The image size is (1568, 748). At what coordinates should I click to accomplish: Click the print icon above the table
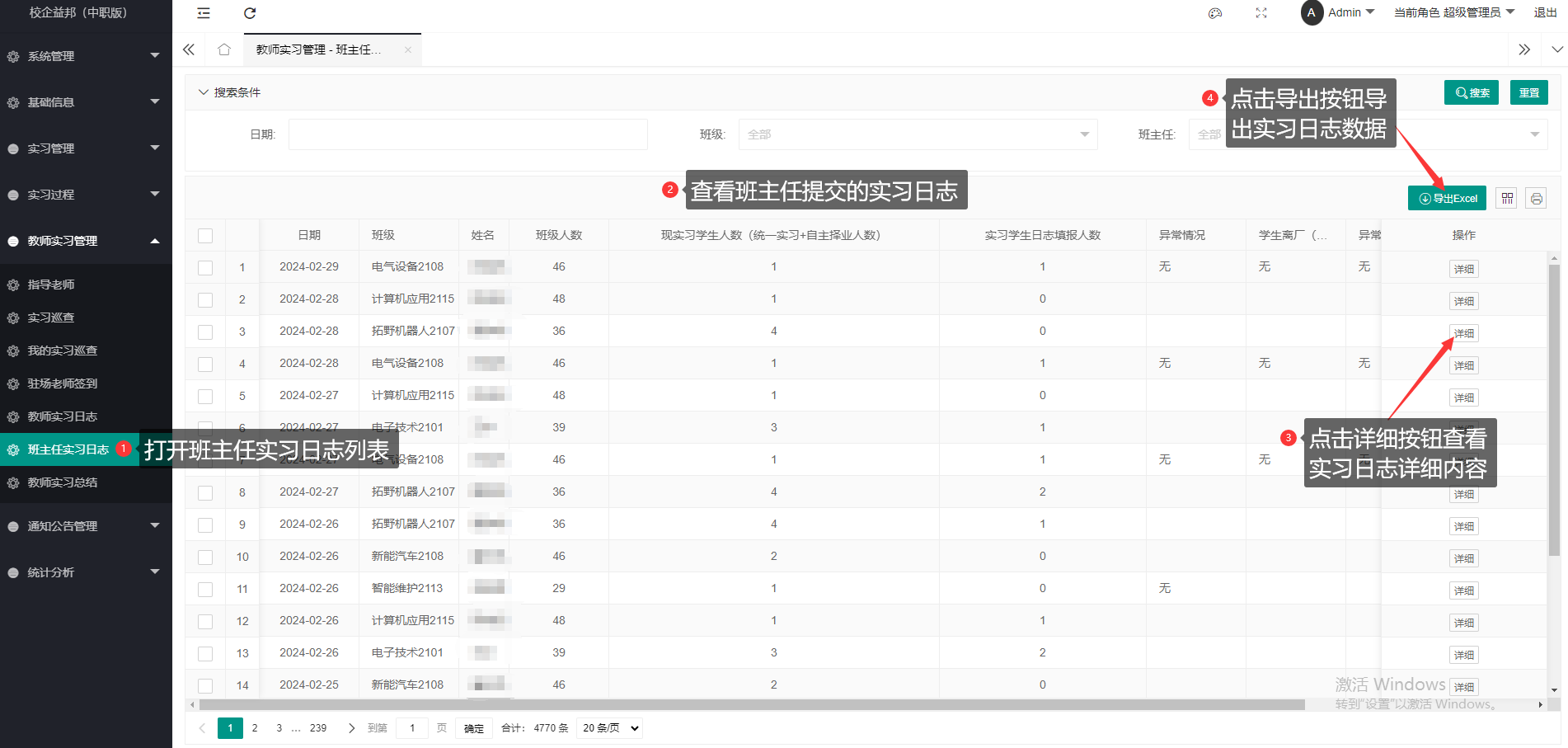tap(1536, 199)
